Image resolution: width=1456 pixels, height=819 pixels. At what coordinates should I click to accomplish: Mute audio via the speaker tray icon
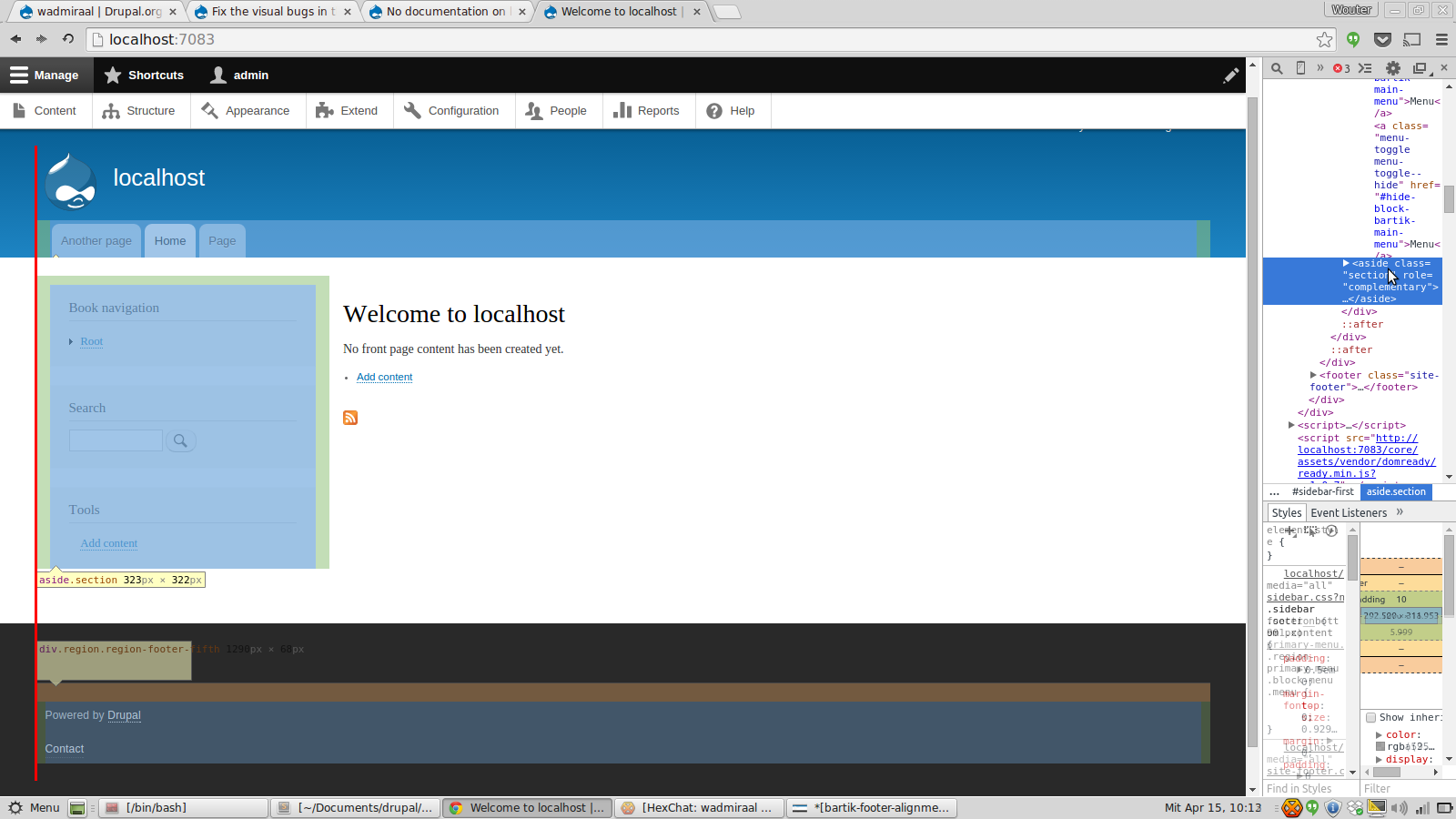tap(1400, 808)
